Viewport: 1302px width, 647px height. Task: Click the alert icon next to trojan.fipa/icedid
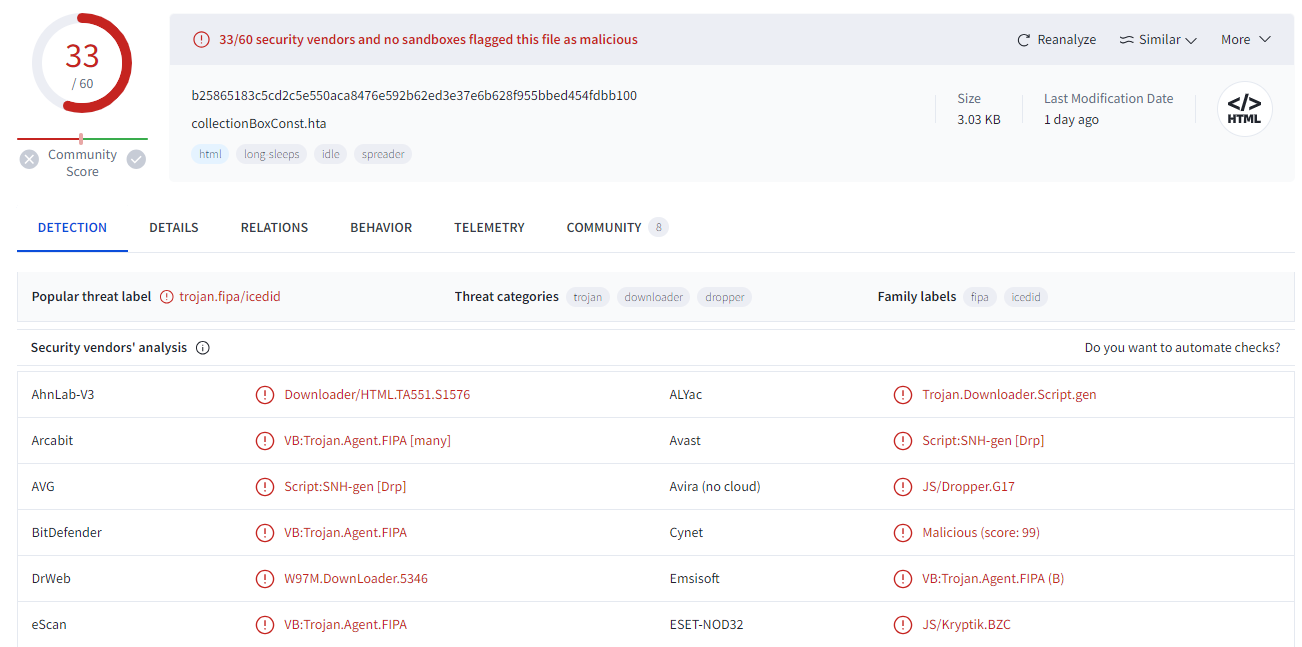coord(167,297)
